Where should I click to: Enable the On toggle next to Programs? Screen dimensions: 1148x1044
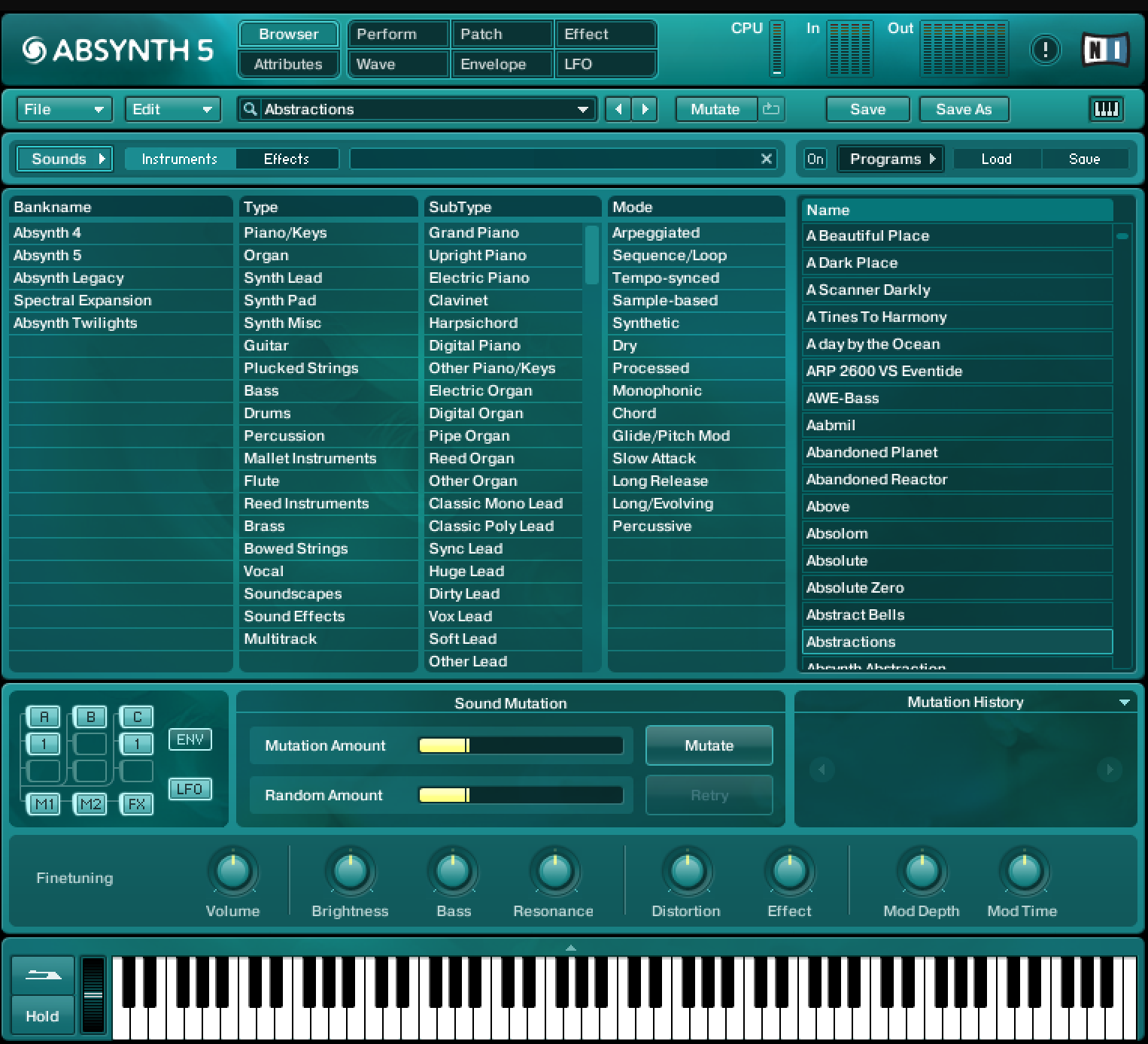815,159
